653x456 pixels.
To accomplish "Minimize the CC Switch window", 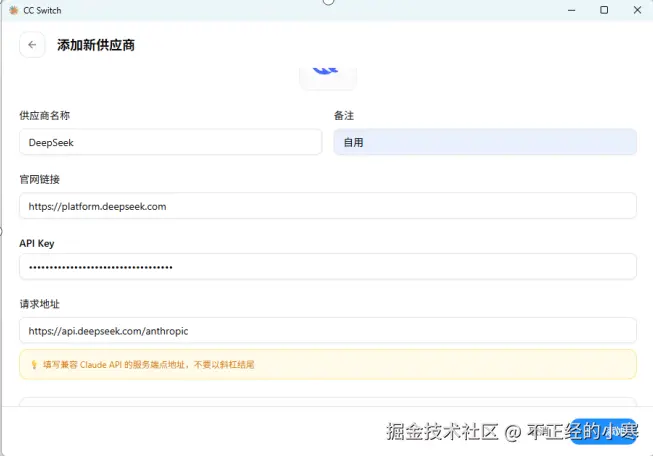I will (571, 10).
